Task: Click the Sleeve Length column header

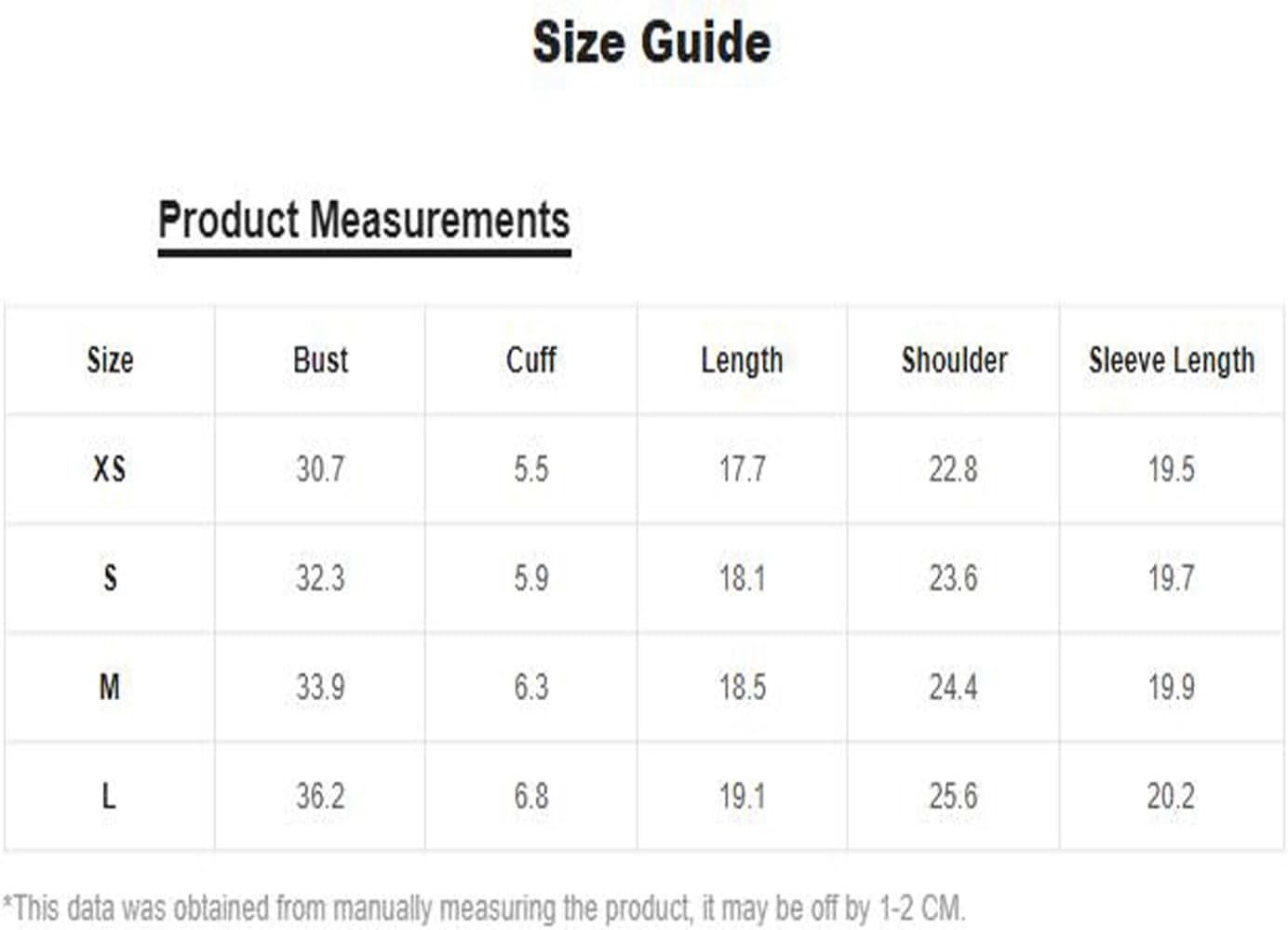Action: click(x=1172, y=361)
